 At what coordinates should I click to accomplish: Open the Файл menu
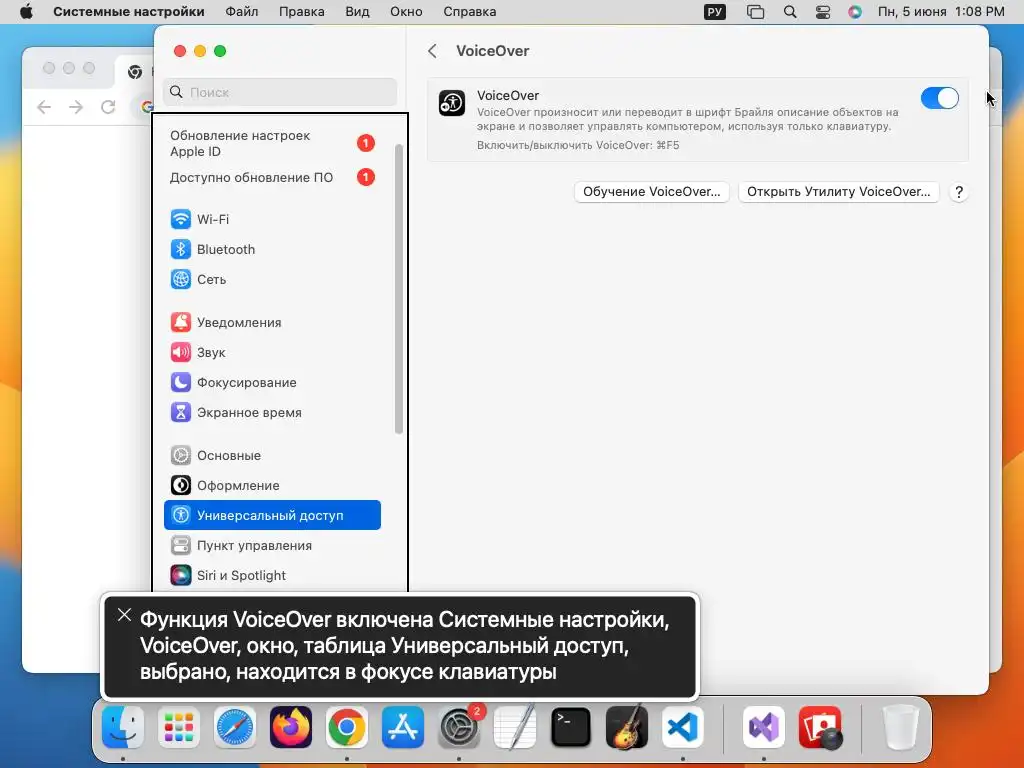click(x=242, y=12)
